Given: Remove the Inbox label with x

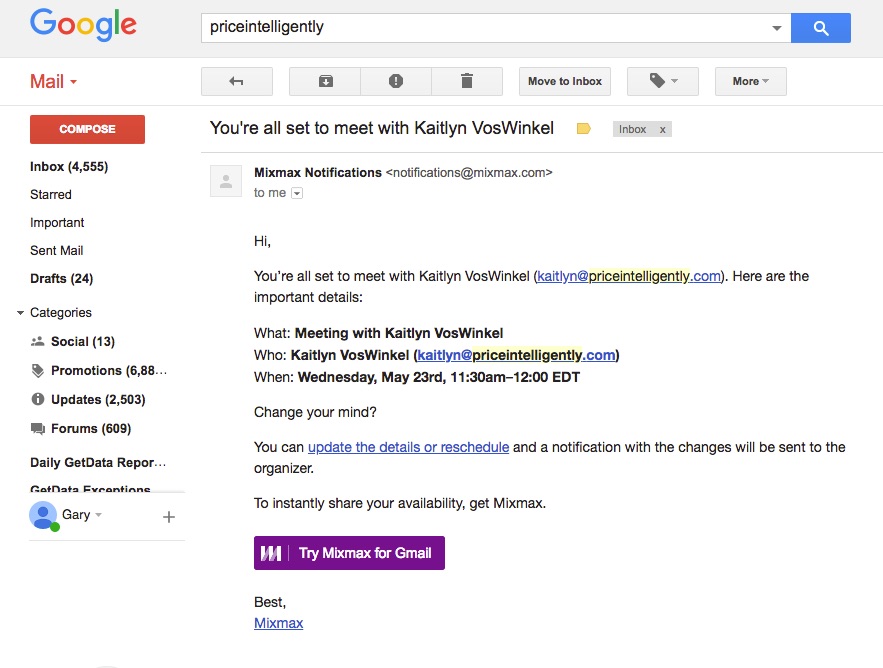Looking at the screenshot, I should click(x=662, y=130).
